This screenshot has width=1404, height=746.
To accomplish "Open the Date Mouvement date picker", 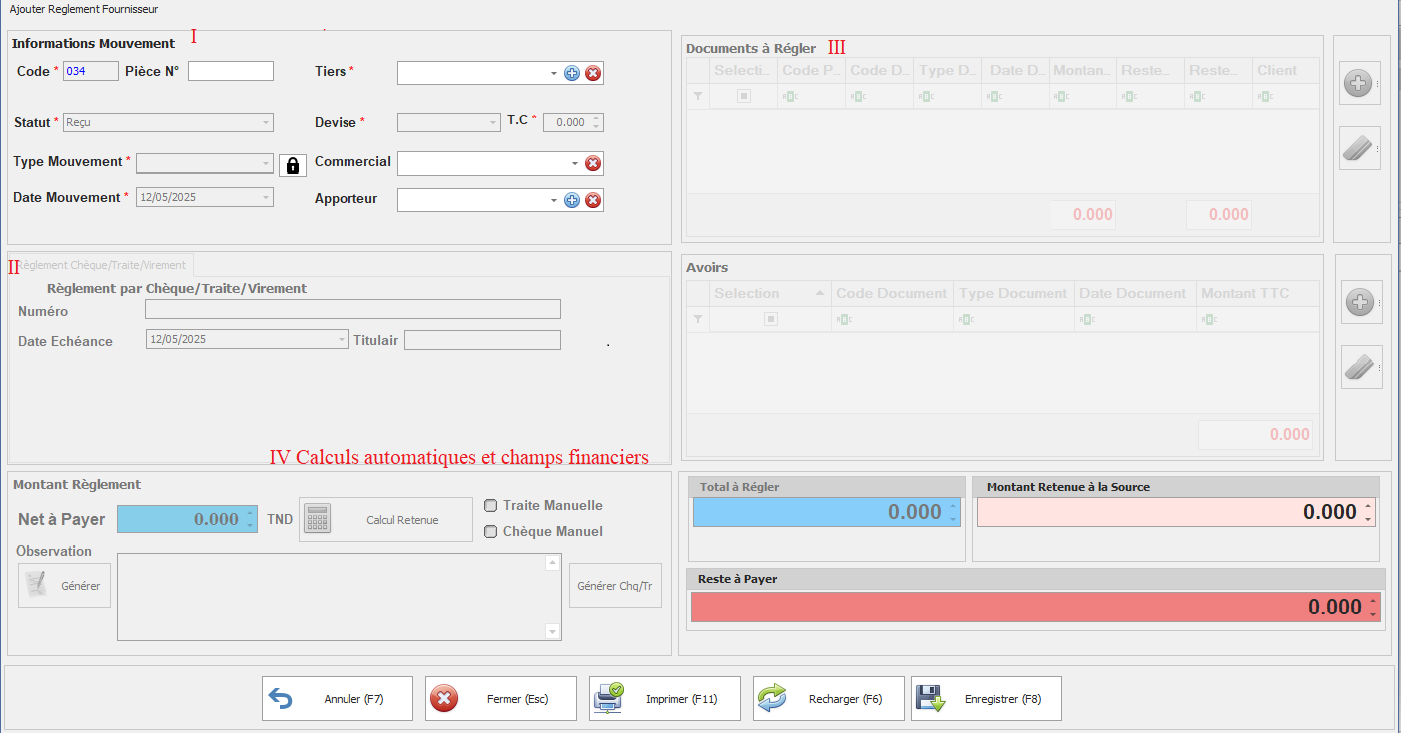I will 266,198.
